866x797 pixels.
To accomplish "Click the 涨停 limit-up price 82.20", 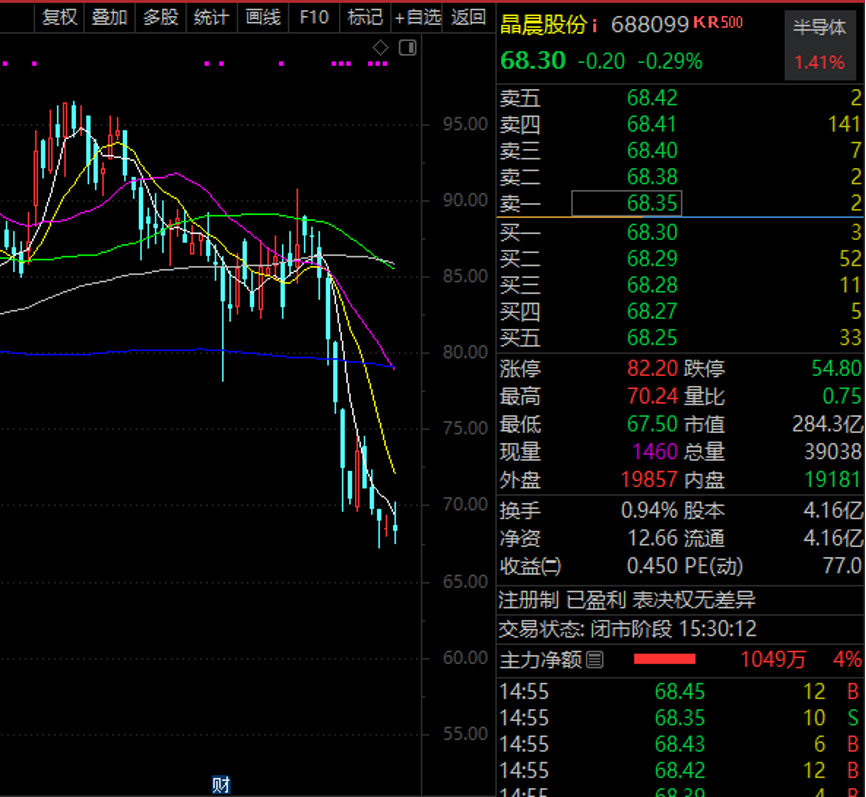I will (x=652, y=369).
